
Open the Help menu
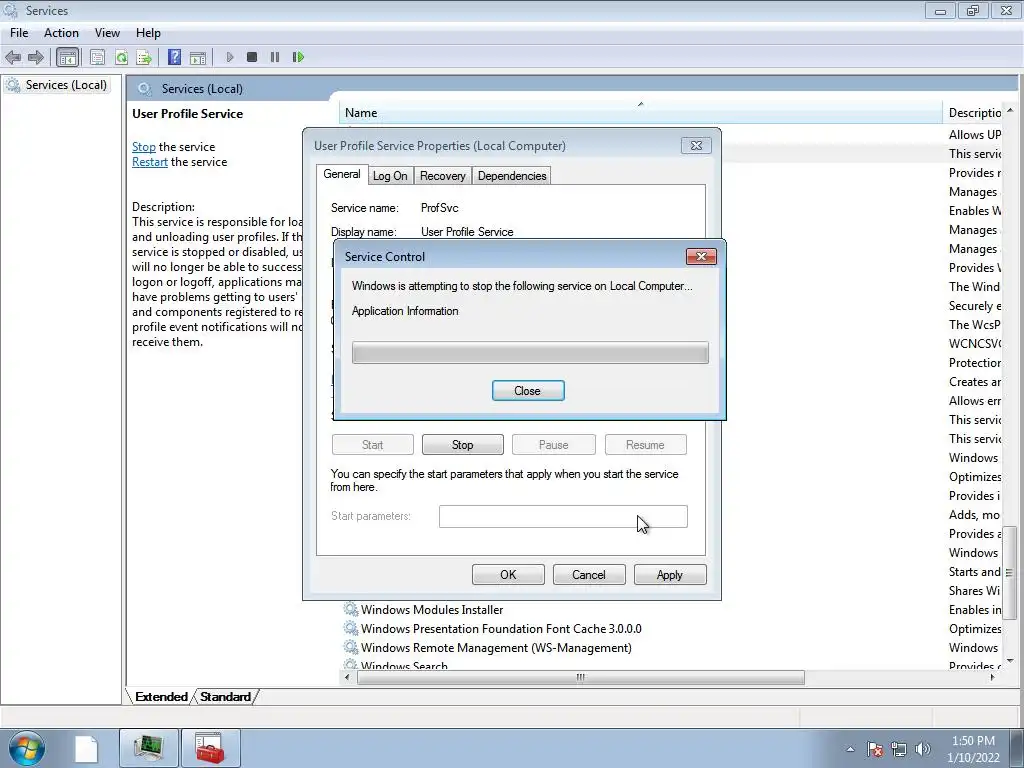[x=148, y=33]
